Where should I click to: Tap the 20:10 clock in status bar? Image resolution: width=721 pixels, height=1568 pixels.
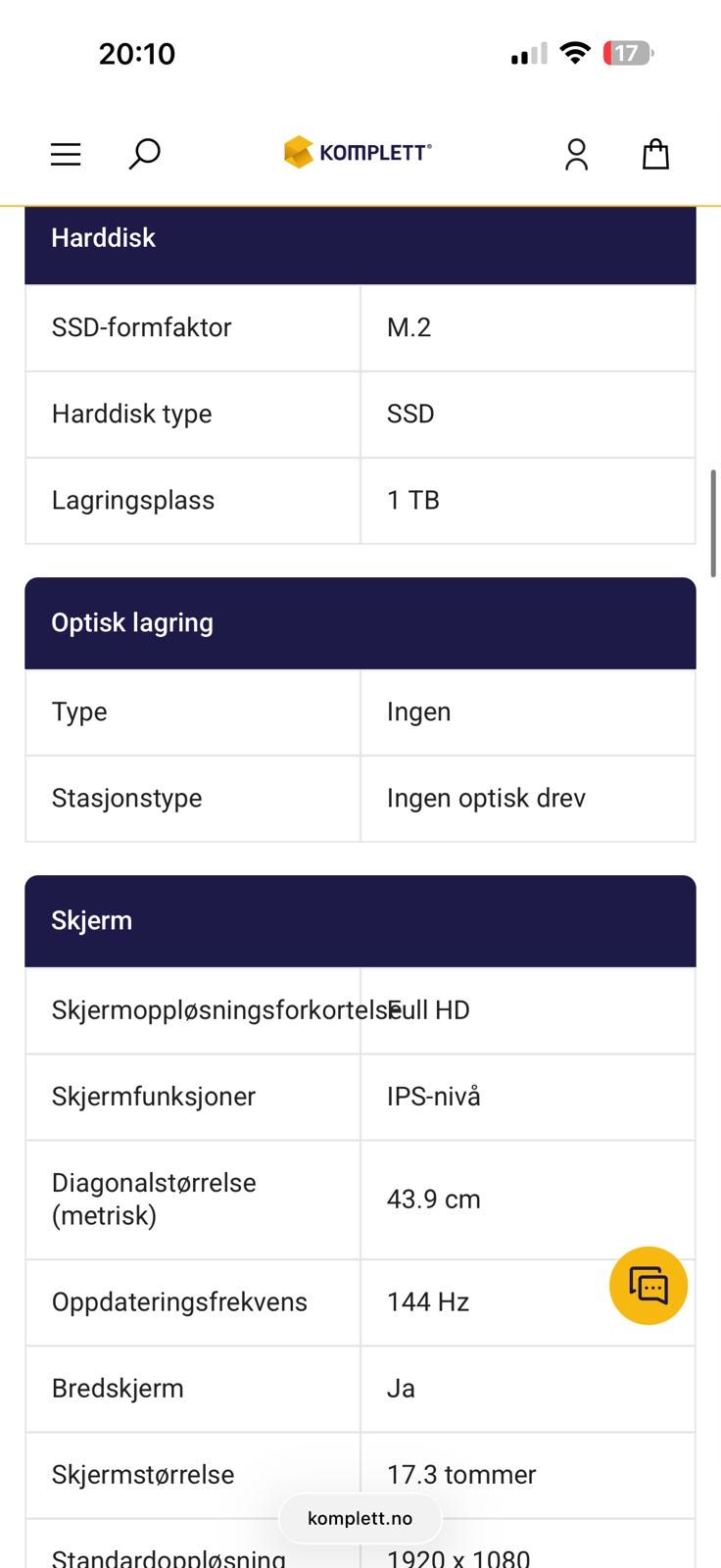coord(137,54)
